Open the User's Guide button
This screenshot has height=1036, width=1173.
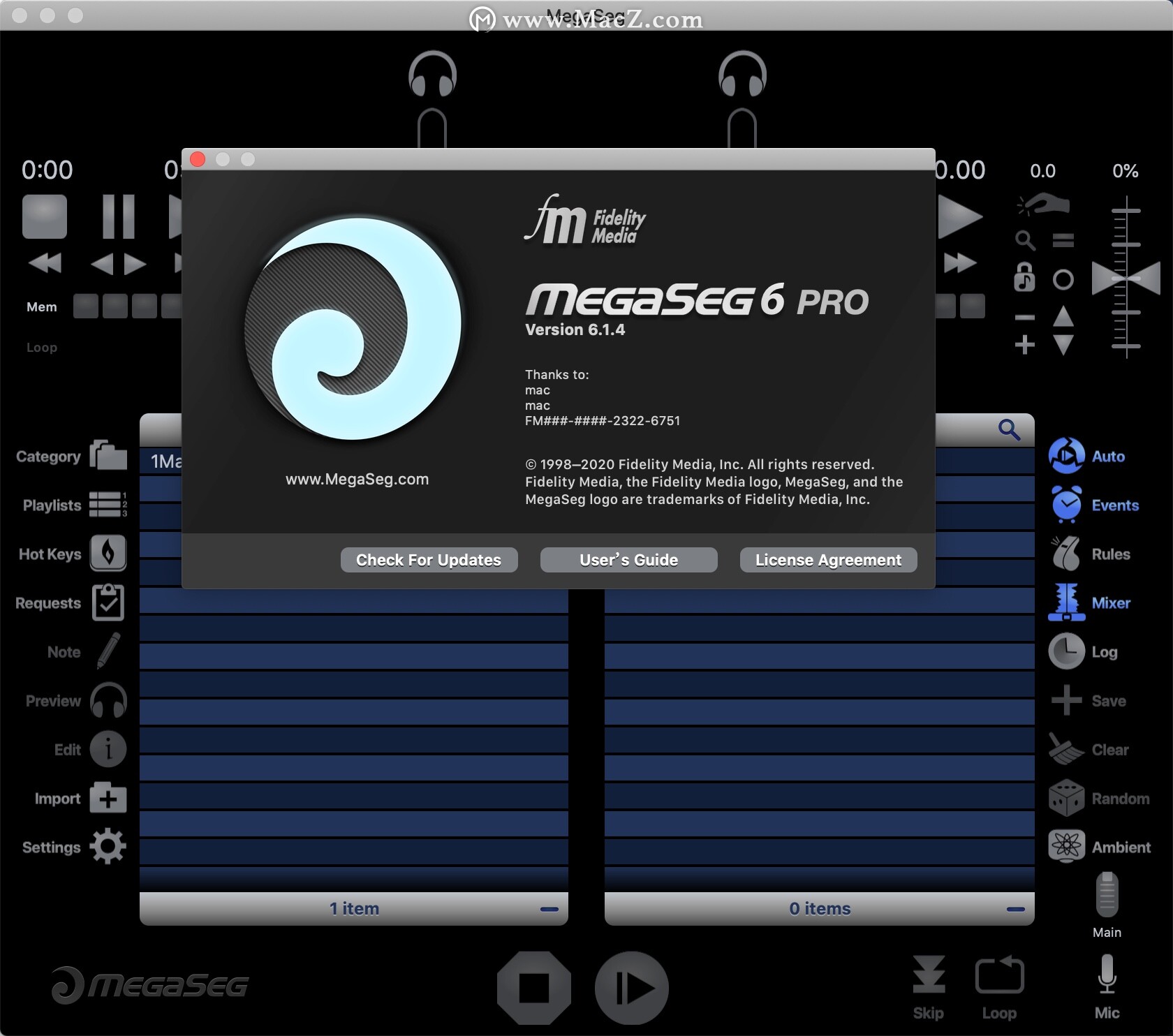pyautogui.click(x=629, y=560)
